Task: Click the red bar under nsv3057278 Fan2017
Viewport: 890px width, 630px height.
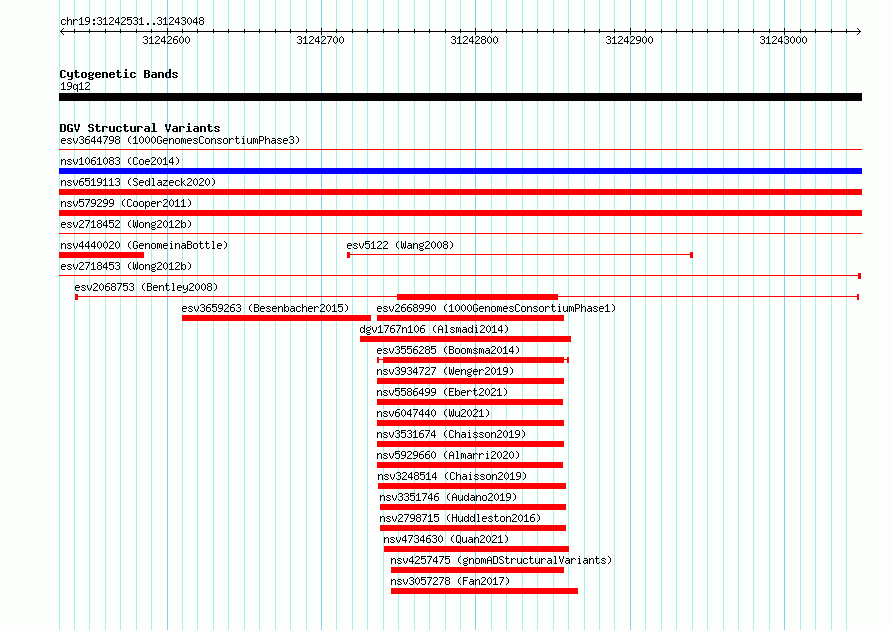Action: click(484, 591)
